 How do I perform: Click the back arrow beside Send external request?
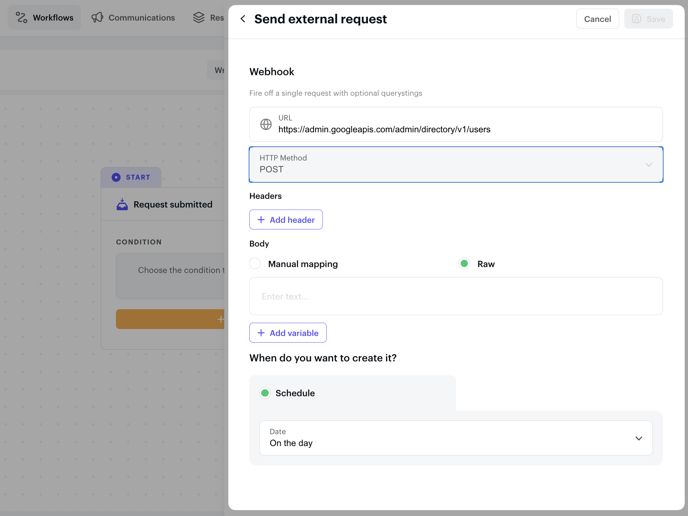243,19
